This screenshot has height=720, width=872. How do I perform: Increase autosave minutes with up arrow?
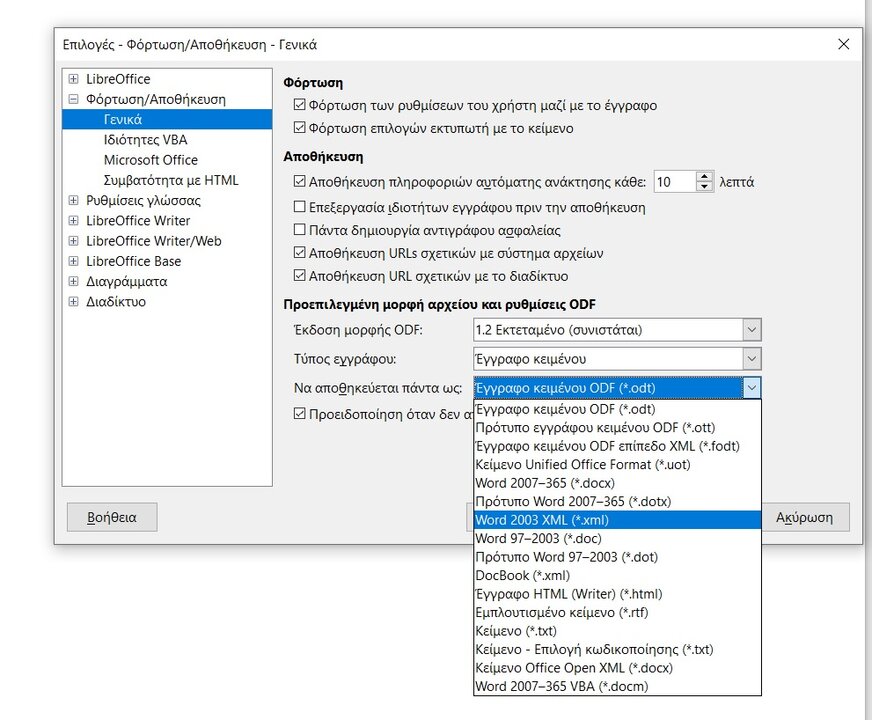click(705, 176)
